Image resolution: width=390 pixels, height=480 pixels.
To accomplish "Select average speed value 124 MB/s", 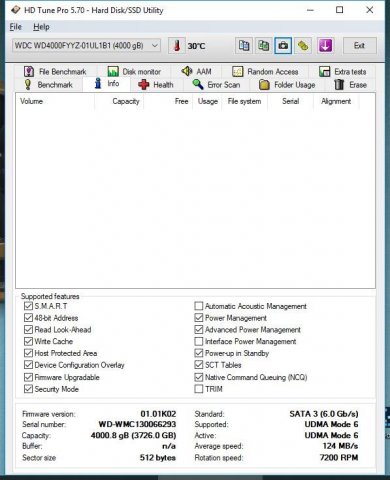I will click(340, 446).
